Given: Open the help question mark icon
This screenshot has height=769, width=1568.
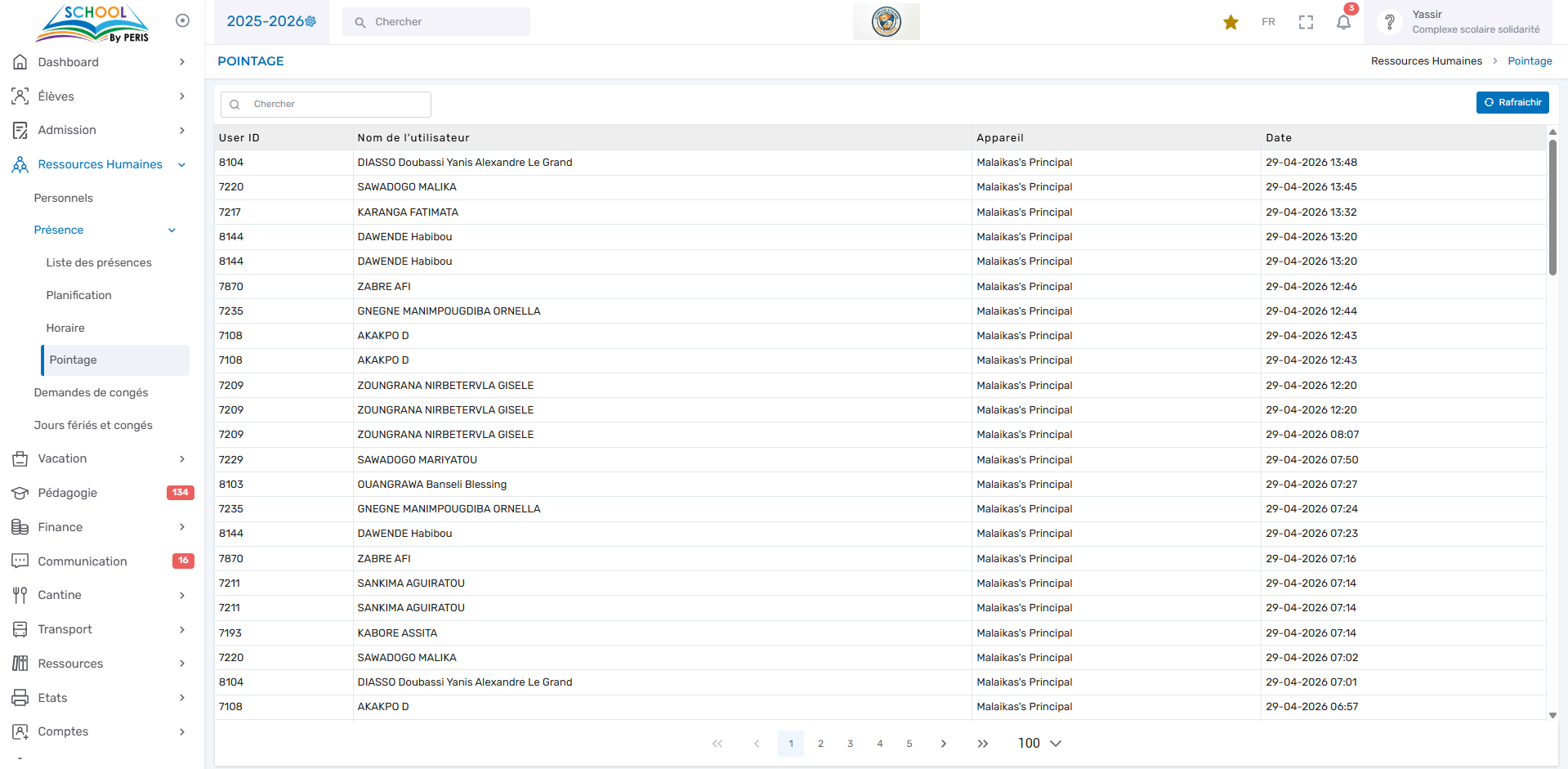Looking at the screenshot, I should [1389, 22].
